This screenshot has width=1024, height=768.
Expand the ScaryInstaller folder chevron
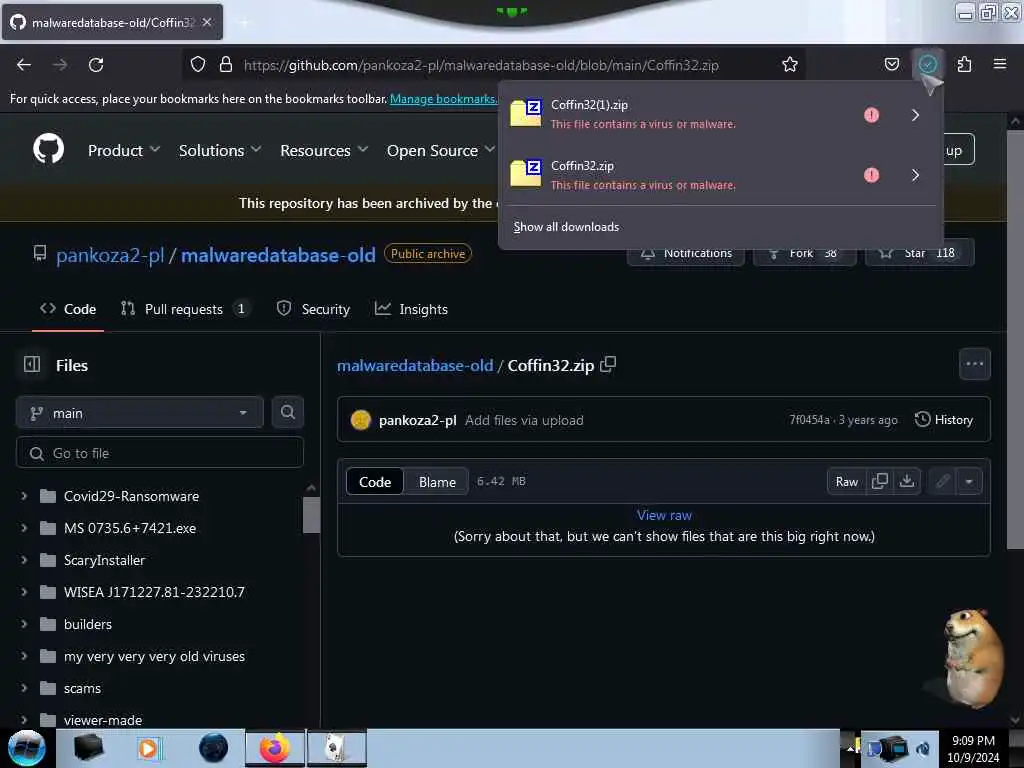click(24, 560)
